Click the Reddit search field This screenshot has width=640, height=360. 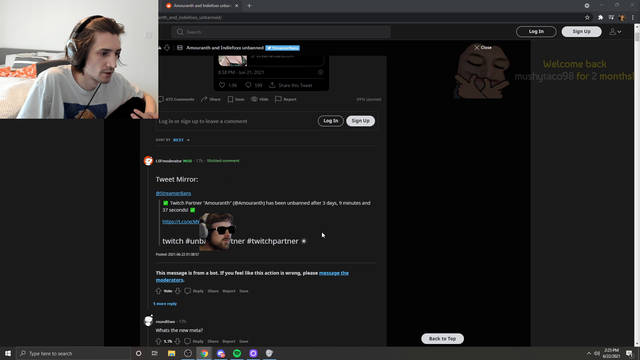pos(281,32)
